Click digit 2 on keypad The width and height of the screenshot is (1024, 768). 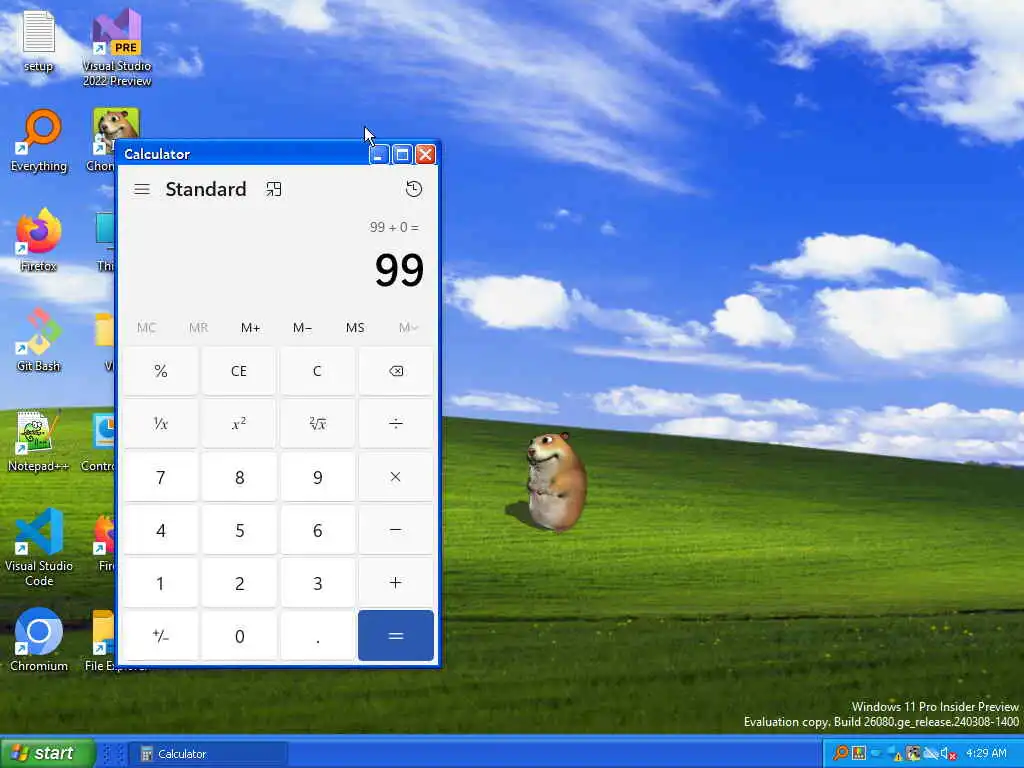[x=239, y=583]
